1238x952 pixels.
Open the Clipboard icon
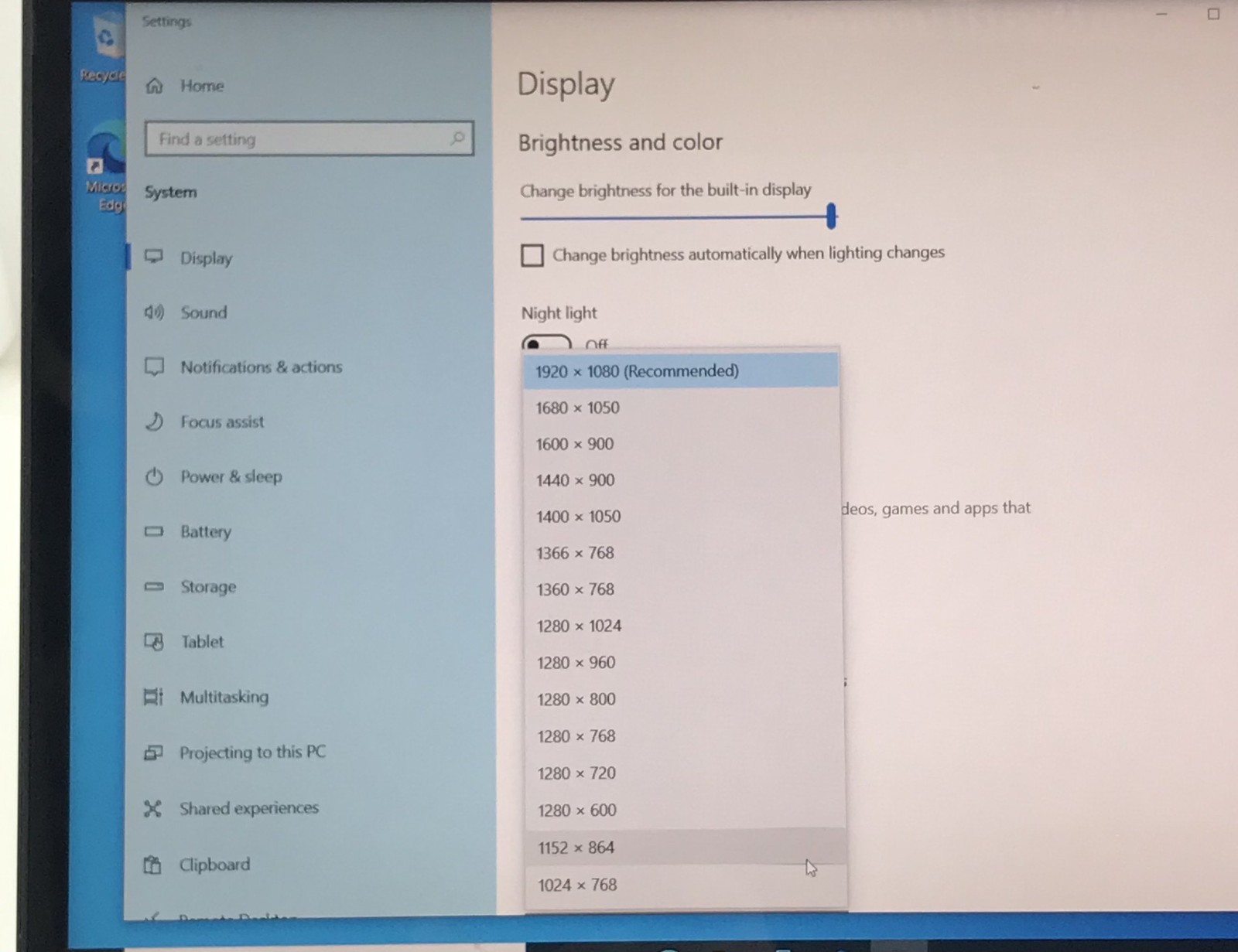point(152,865)
